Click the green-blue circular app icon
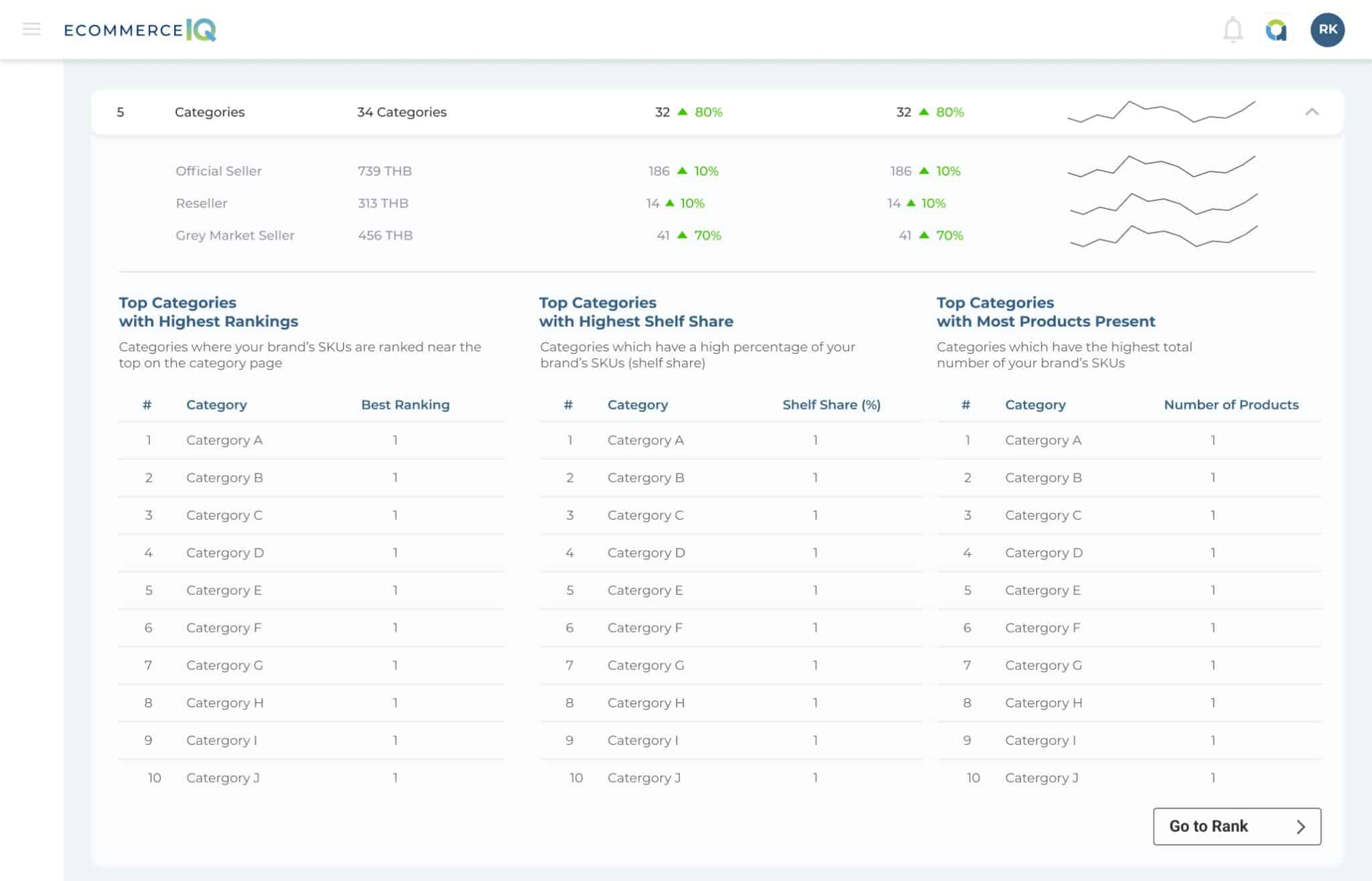Image resolution: width=1372 pixels, height=881 pixels. [x=1276, y=30]
